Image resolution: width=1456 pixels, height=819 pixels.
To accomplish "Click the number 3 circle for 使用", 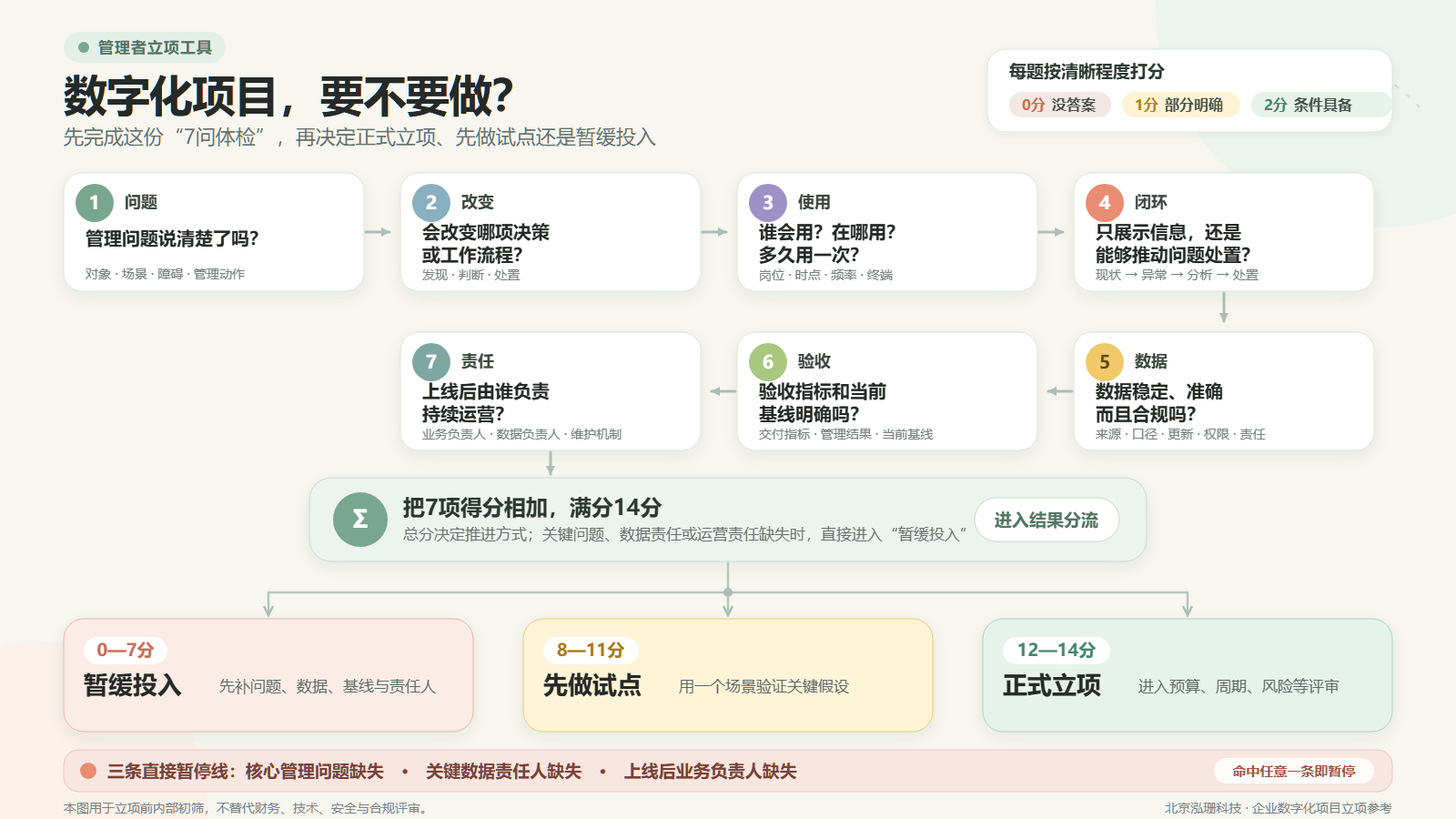I will [x=768, y=203].
